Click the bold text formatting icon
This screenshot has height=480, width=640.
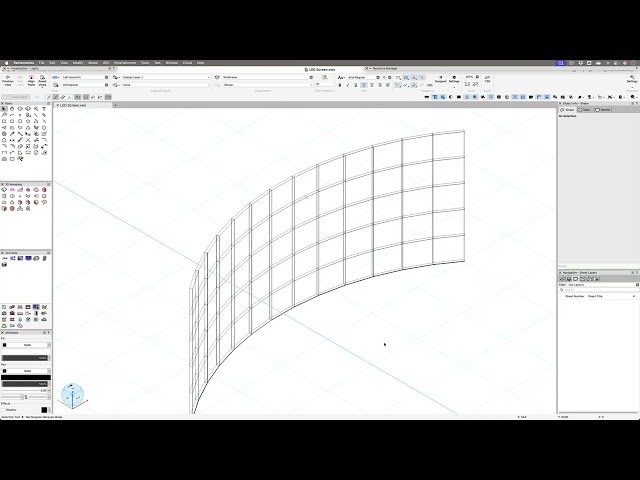pyautogui.click(x=340, y=85)
